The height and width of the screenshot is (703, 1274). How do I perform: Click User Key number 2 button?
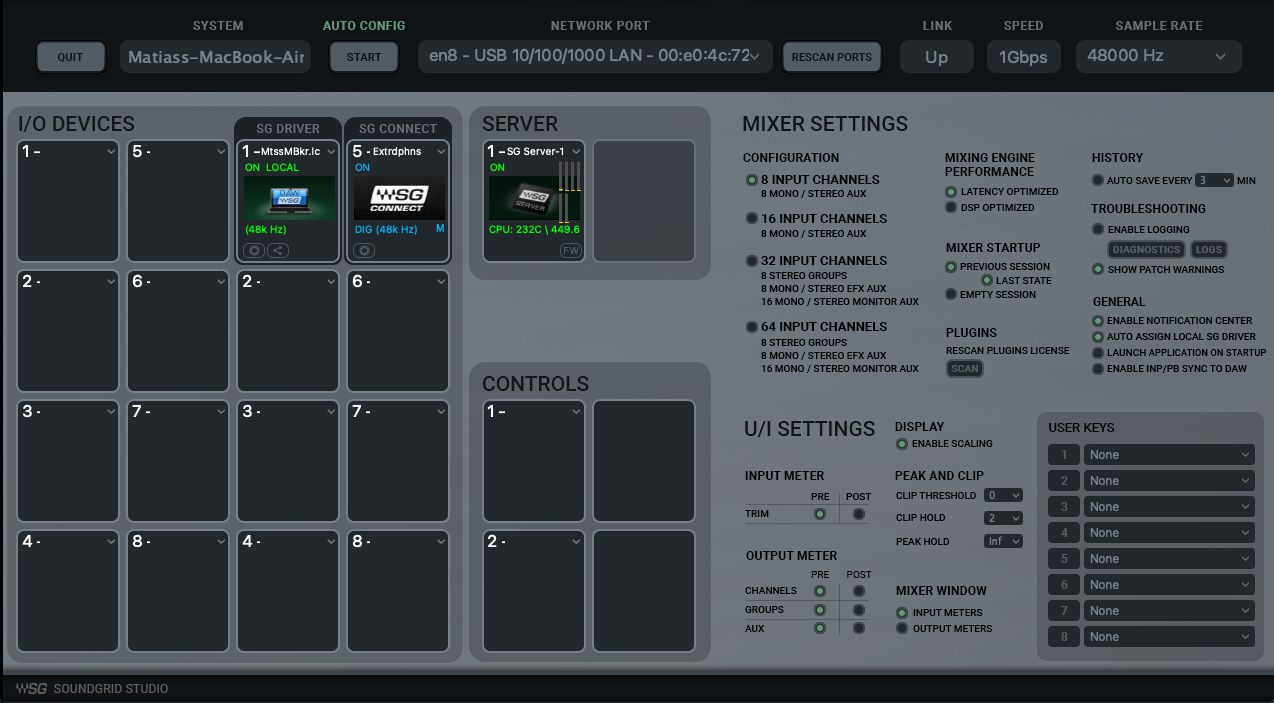point(1064,481)
